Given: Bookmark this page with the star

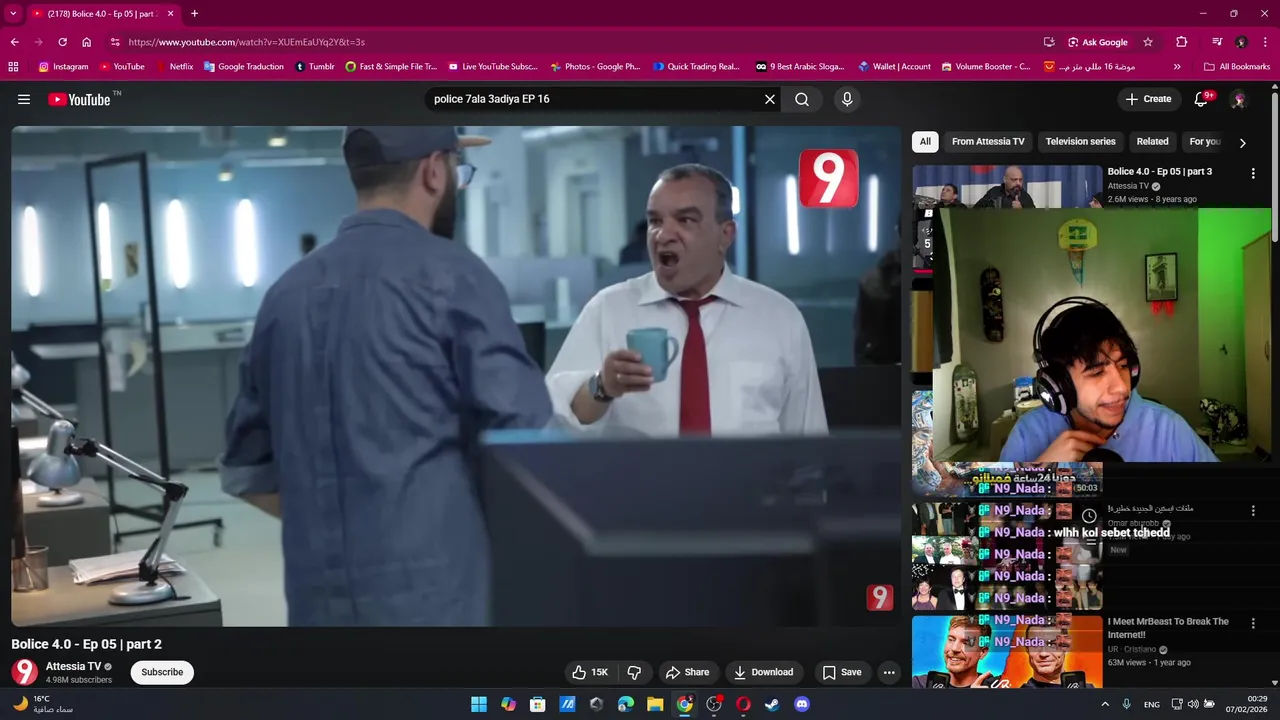Looking at the screenshot, I should tap(1148, 42).
